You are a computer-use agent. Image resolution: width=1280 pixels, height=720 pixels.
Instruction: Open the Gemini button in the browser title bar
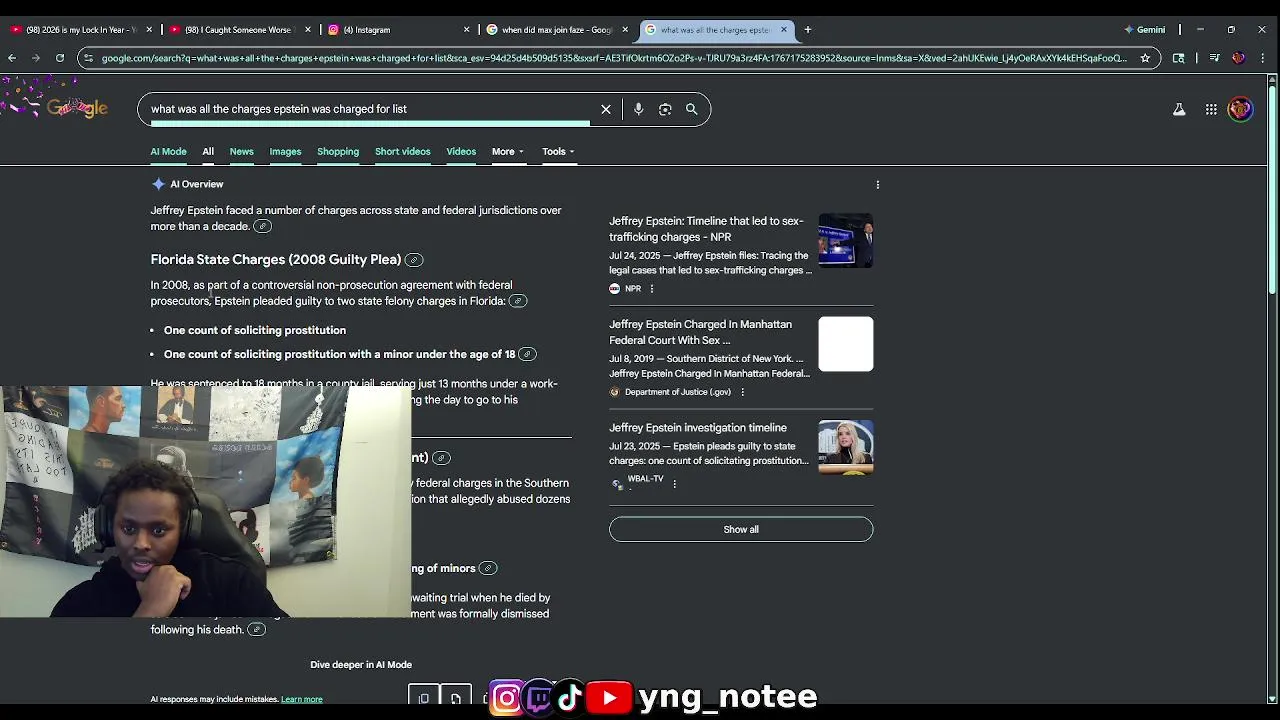[x=1145, y=30]
